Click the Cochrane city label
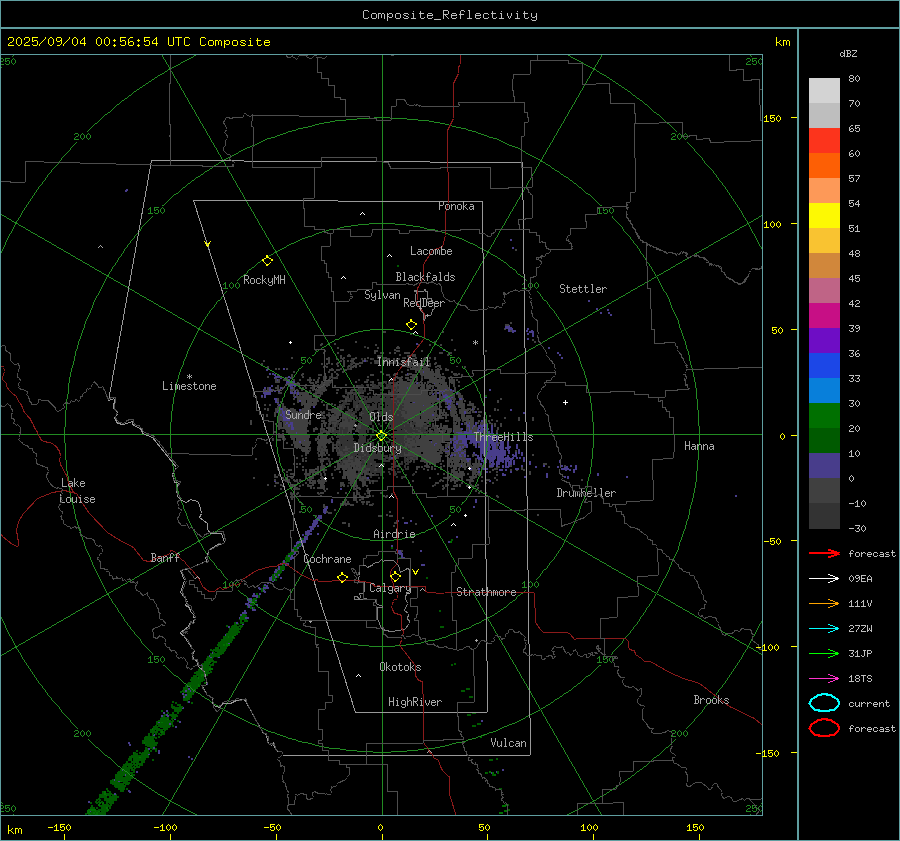Screen dimensions: 900x841 coord(327,559)
